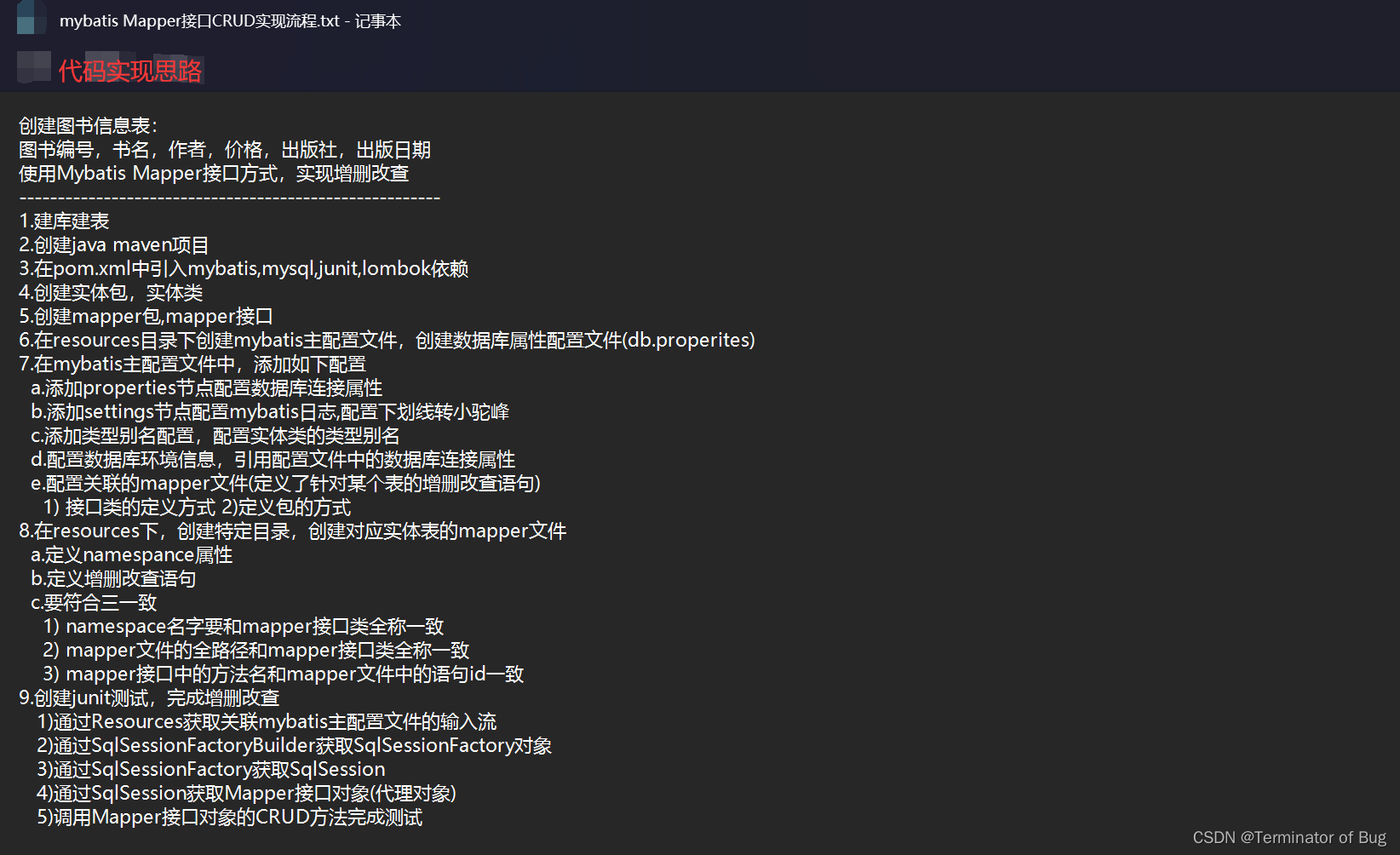Click the line '1) 接口类的定义方式 2)定义包的方式'
The height and width of the screenshot is (855, 1400).
coord(198,508)
